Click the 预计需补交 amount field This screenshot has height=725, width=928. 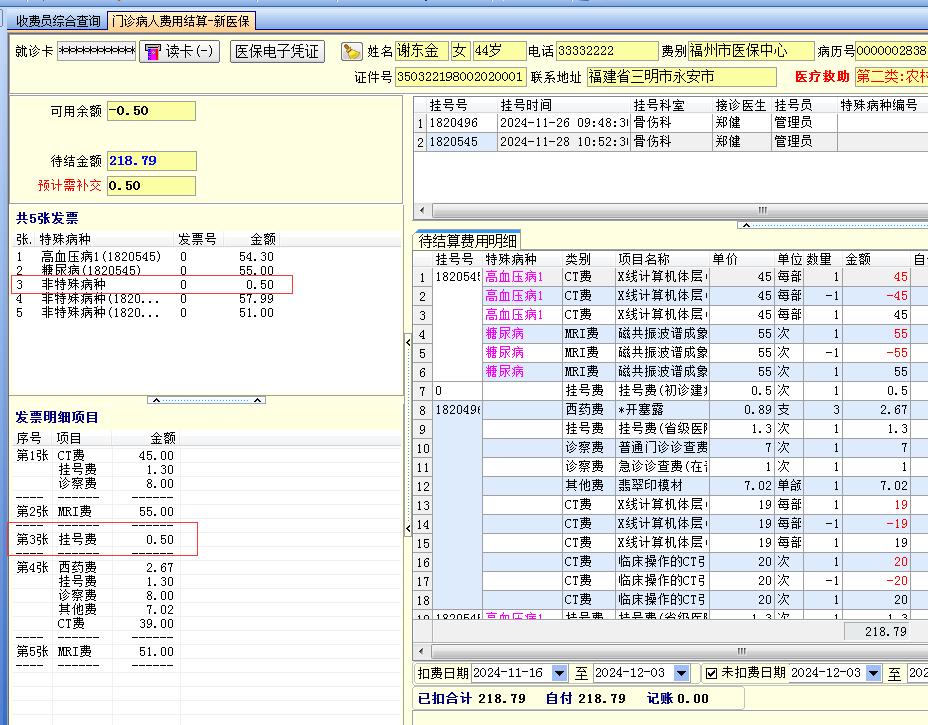pyautogui.click(x=151, y=185)
